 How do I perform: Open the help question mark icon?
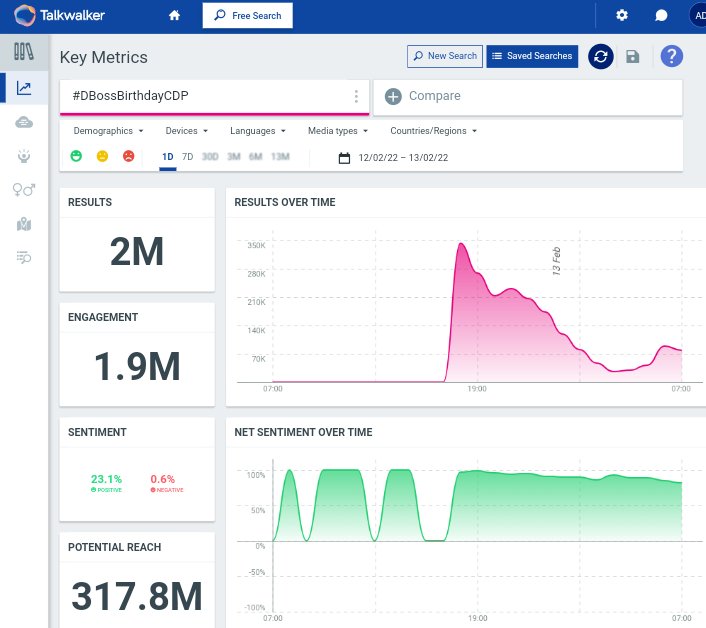click(671, 56)
